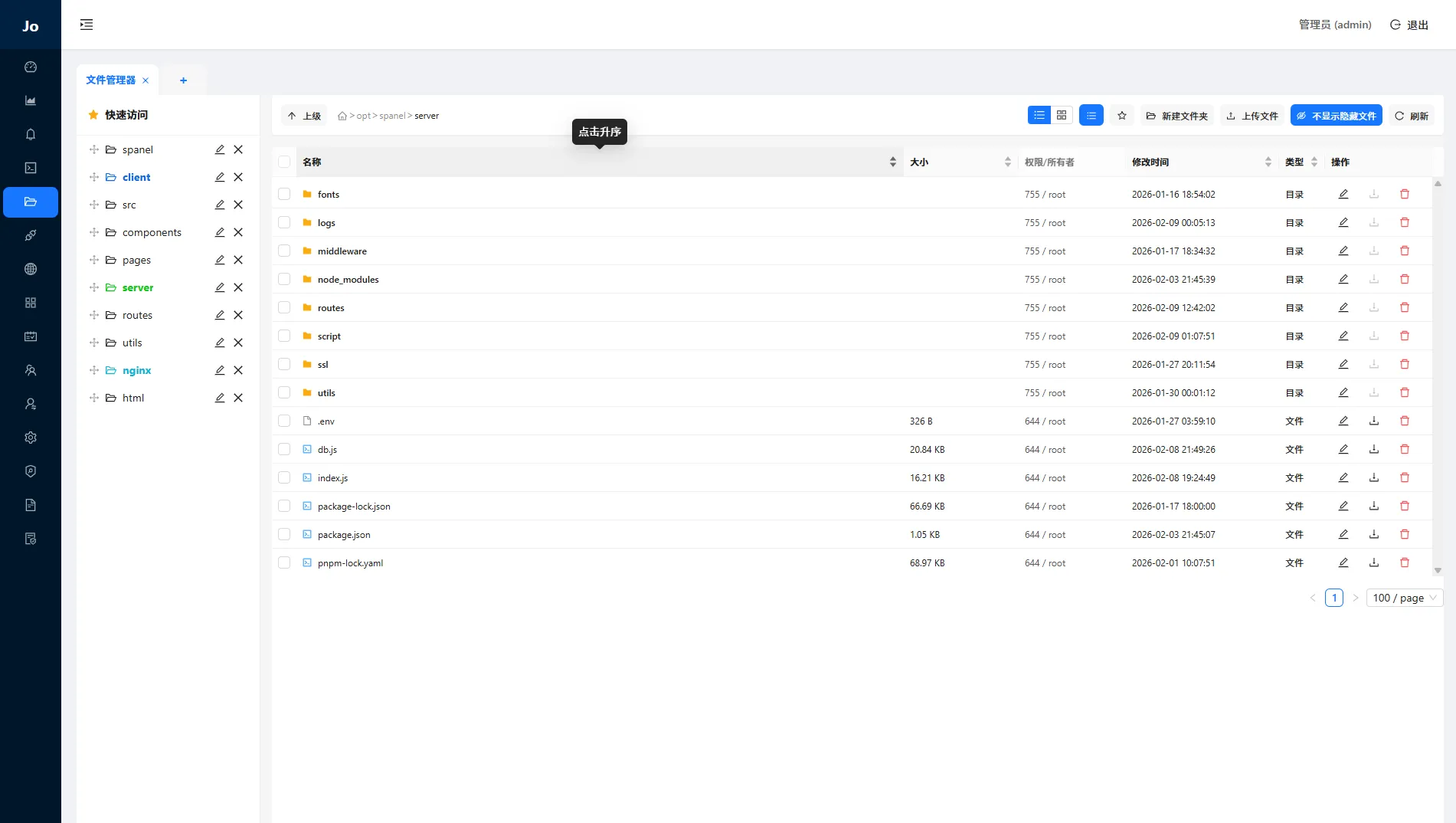Switch to grid view layout
This screenshot has height=823, width=1456.
click(x=1061, y=115)
